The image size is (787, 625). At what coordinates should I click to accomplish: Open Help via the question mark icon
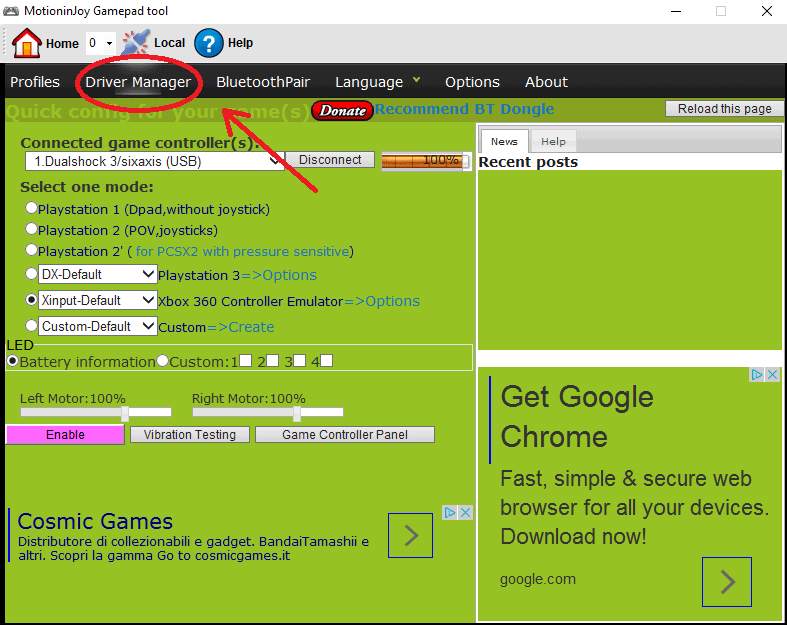(208, 43)
